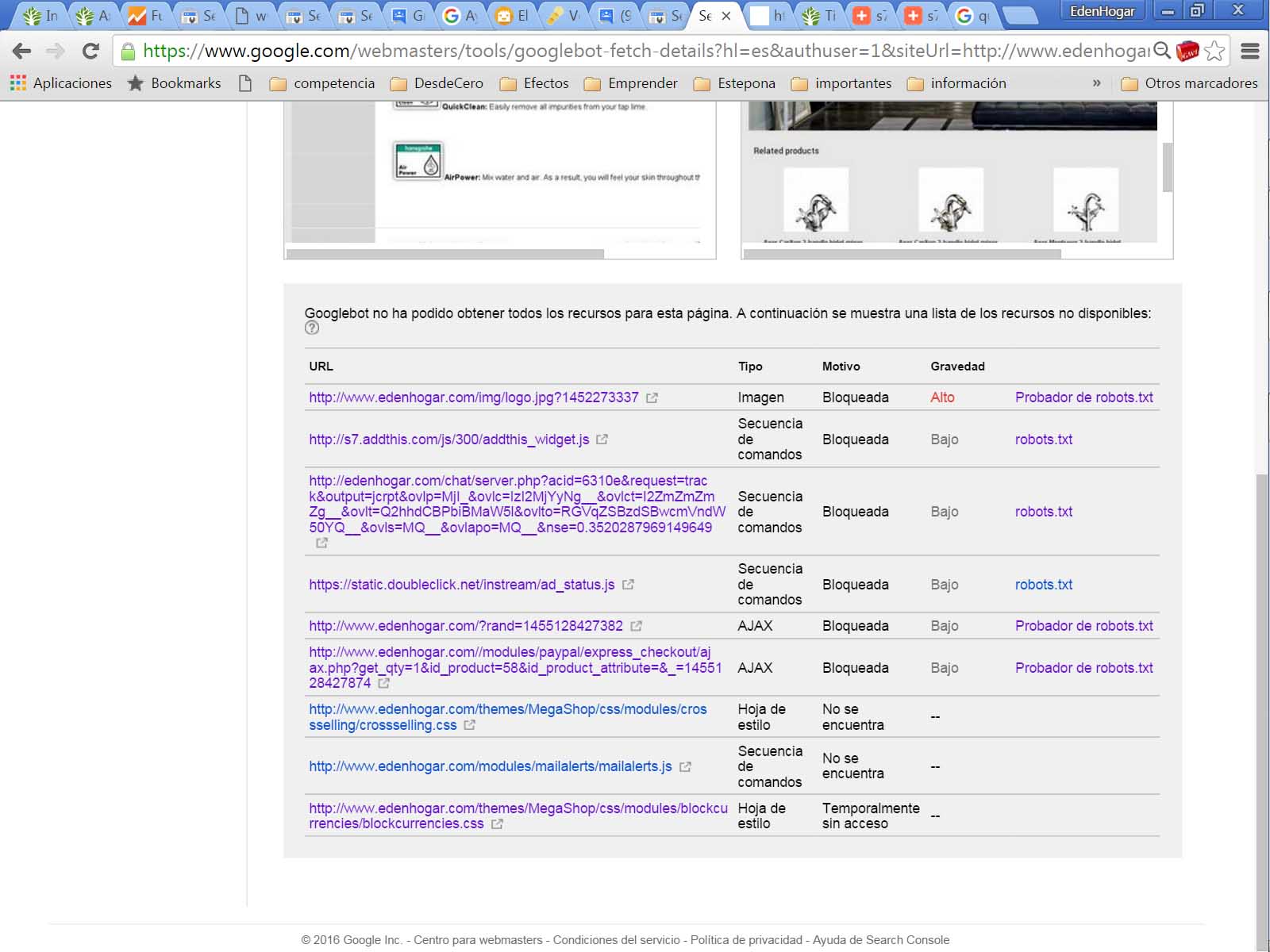Click the address bar URL field
This screenshot has height=952, width=1270.
[645, 52]
